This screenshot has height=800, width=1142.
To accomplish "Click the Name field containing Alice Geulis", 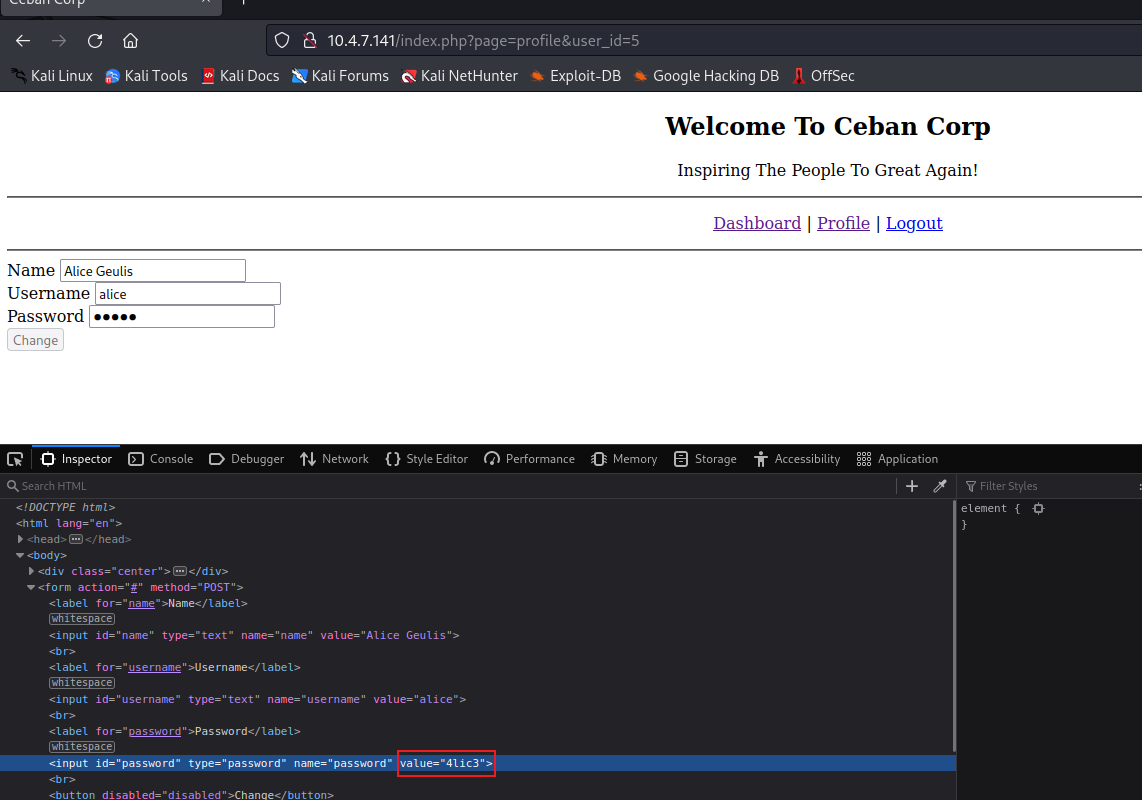I will [153, 271].
